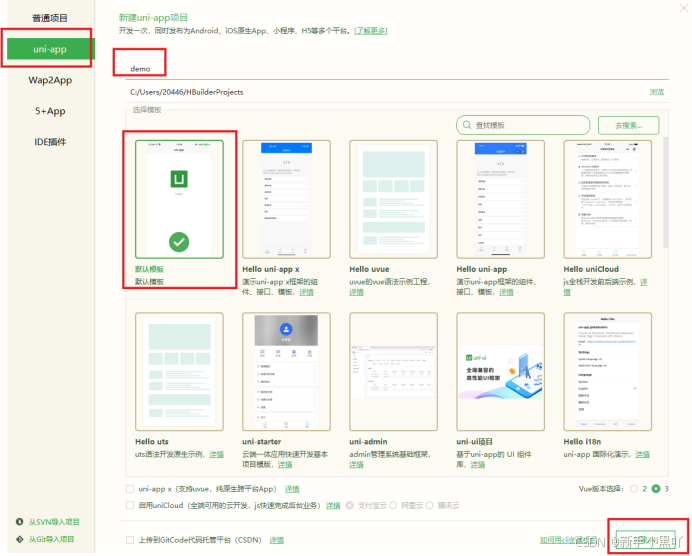This screenshot has width=692, height=556.
Task: Open 详情 link under Hello i18n
Action: pyautogui.click(x=642, y=454)
